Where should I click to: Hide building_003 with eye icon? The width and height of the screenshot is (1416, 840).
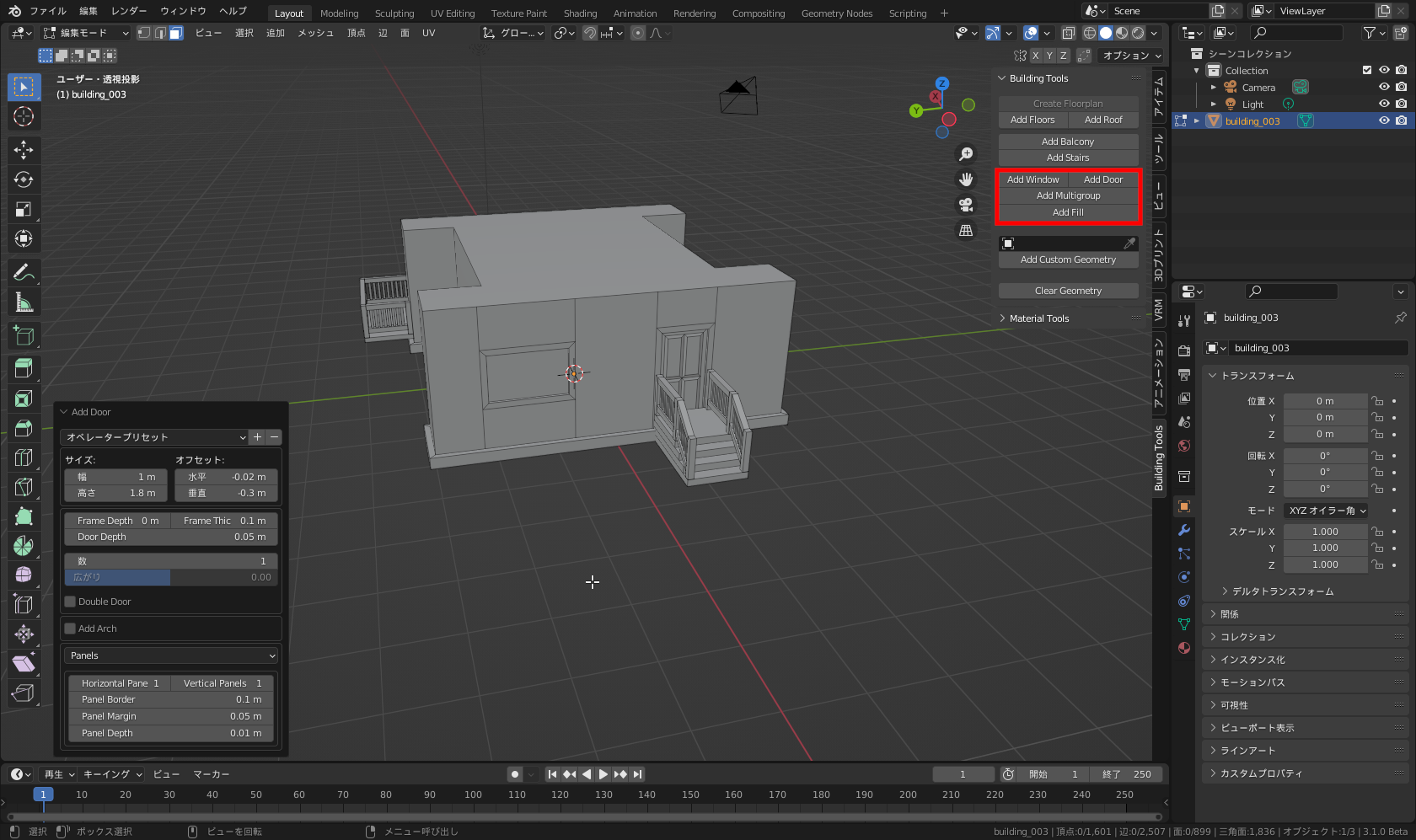click(1383, 120)
